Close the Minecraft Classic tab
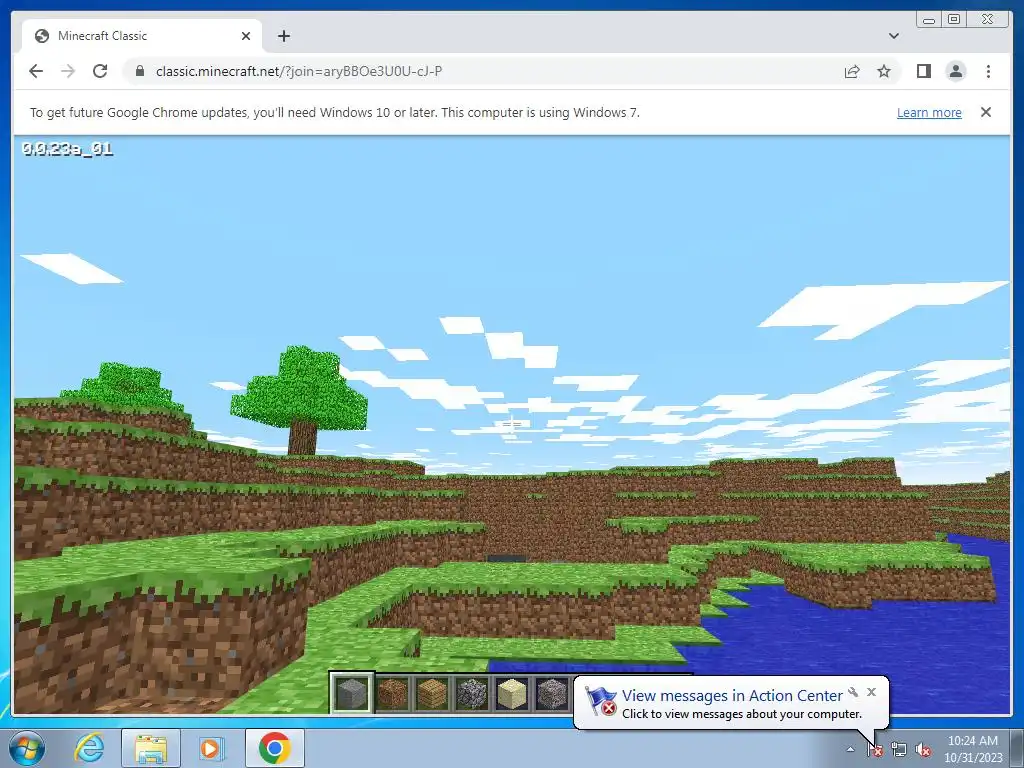This screenshot has height=768, width=1024. pos(246,36)
